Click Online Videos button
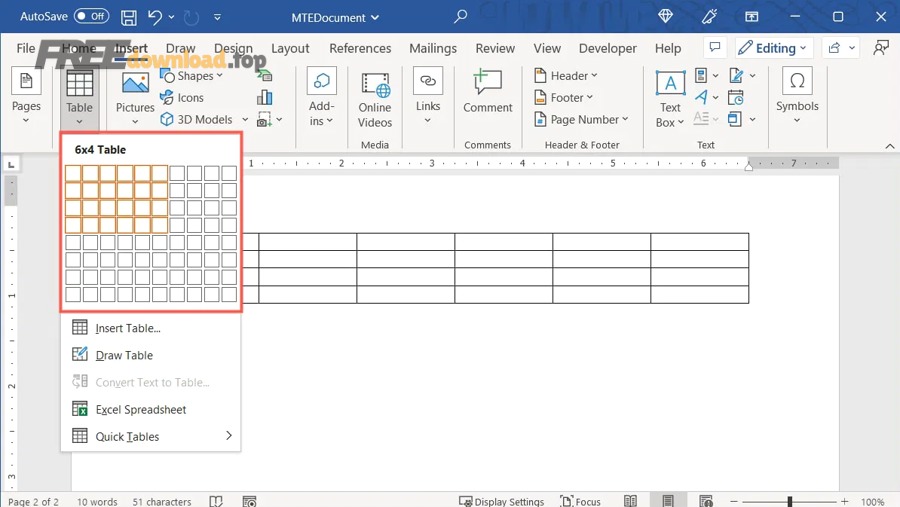The width and height of the screenshot is (900, 507). click(x=375, y=101)
